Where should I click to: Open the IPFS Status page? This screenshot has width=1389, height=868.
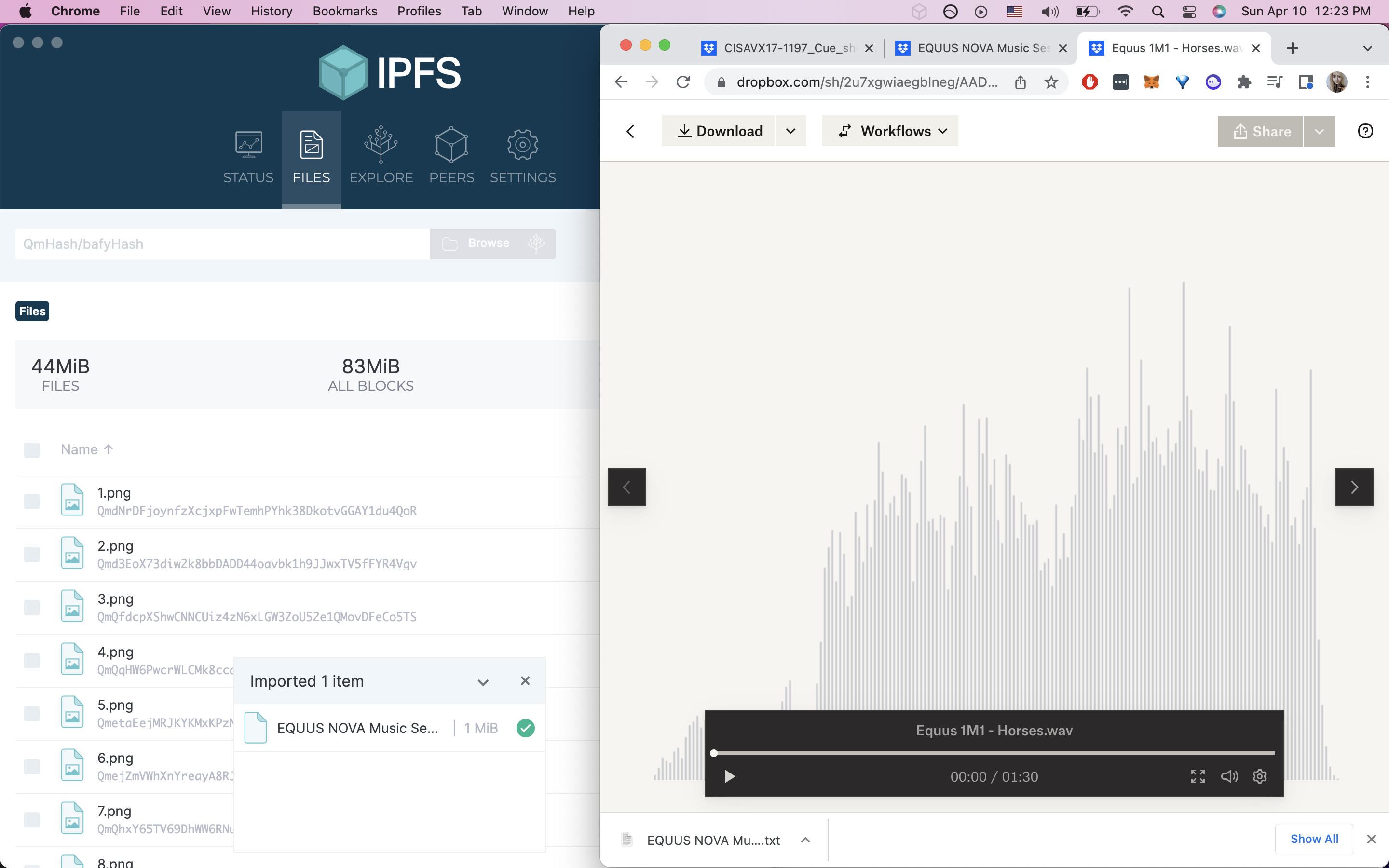click(x=248, y=156)
